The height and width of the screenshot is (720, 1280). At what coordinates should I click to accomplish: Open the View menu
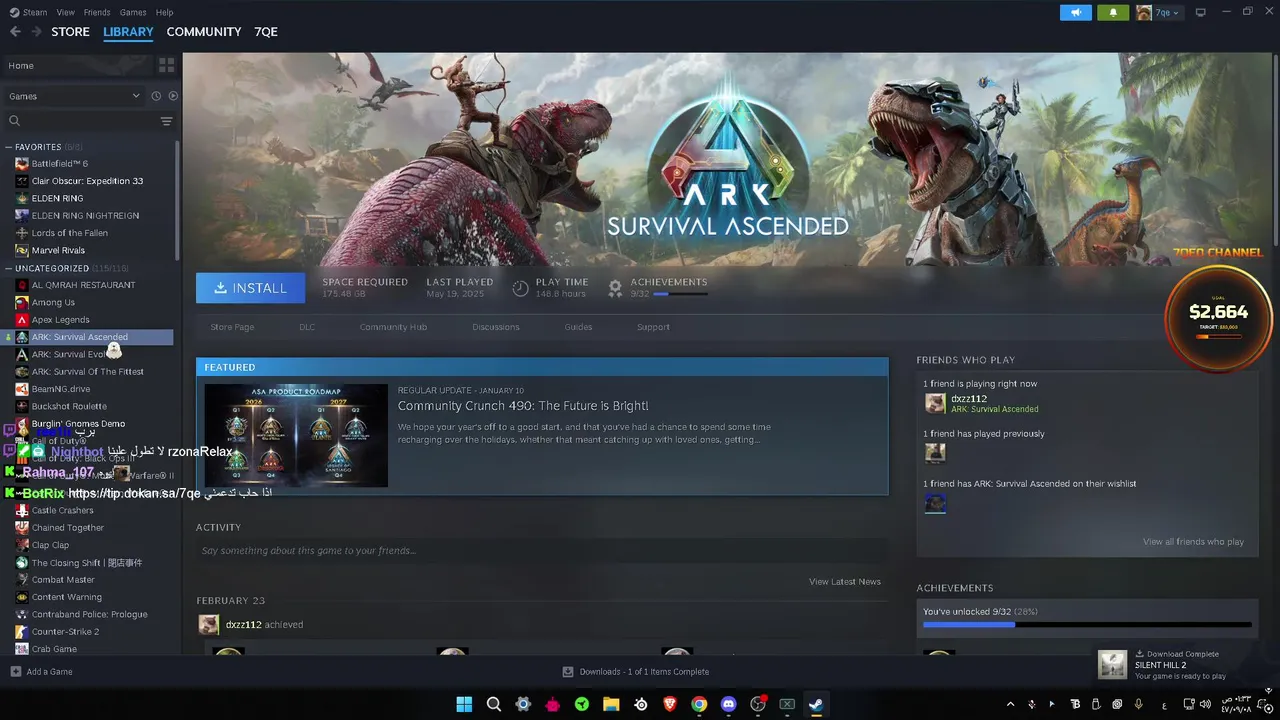(x=66, y=12)
